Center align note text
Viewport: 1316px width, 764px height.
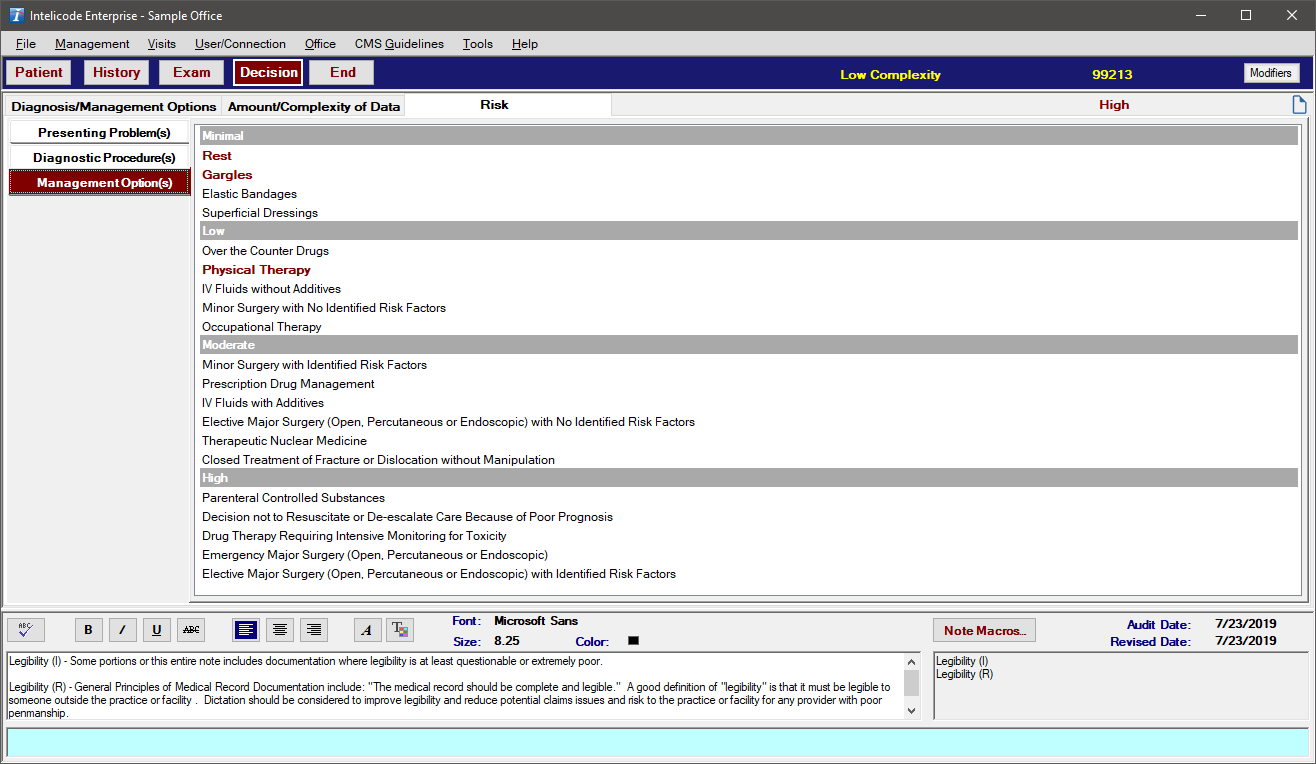coord(281,630)
